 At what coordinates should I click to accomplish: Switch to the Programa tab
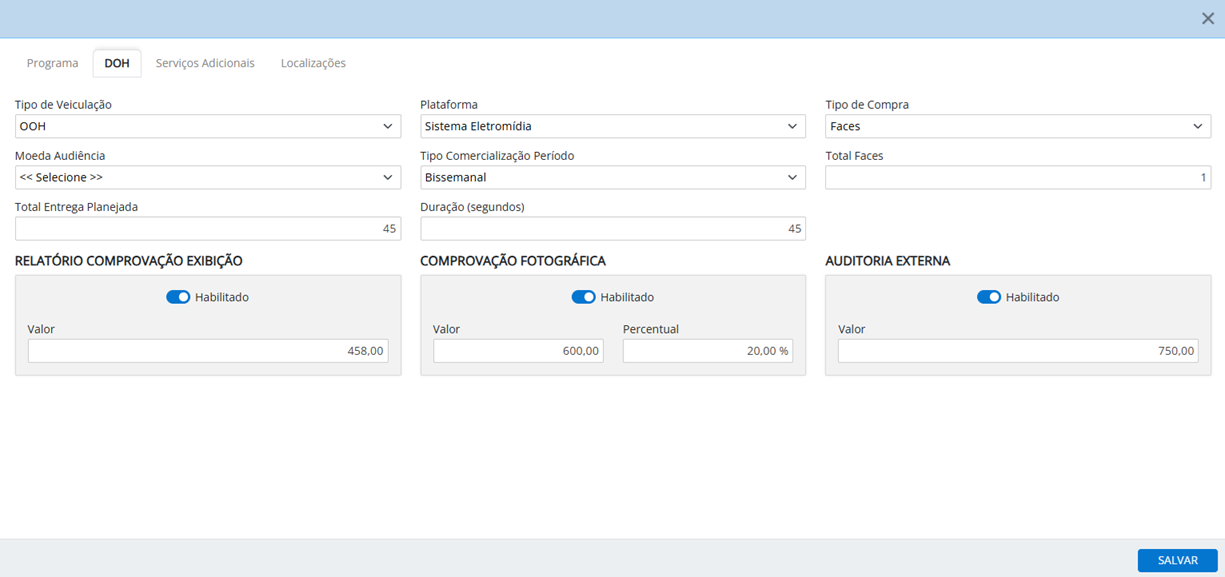point(52,63)
